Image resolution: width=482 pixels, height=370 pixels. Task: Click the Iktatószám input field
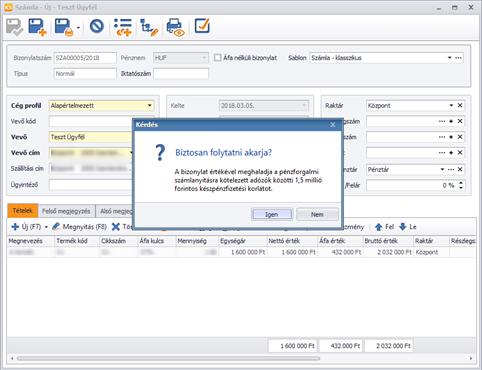coord(181,73)
